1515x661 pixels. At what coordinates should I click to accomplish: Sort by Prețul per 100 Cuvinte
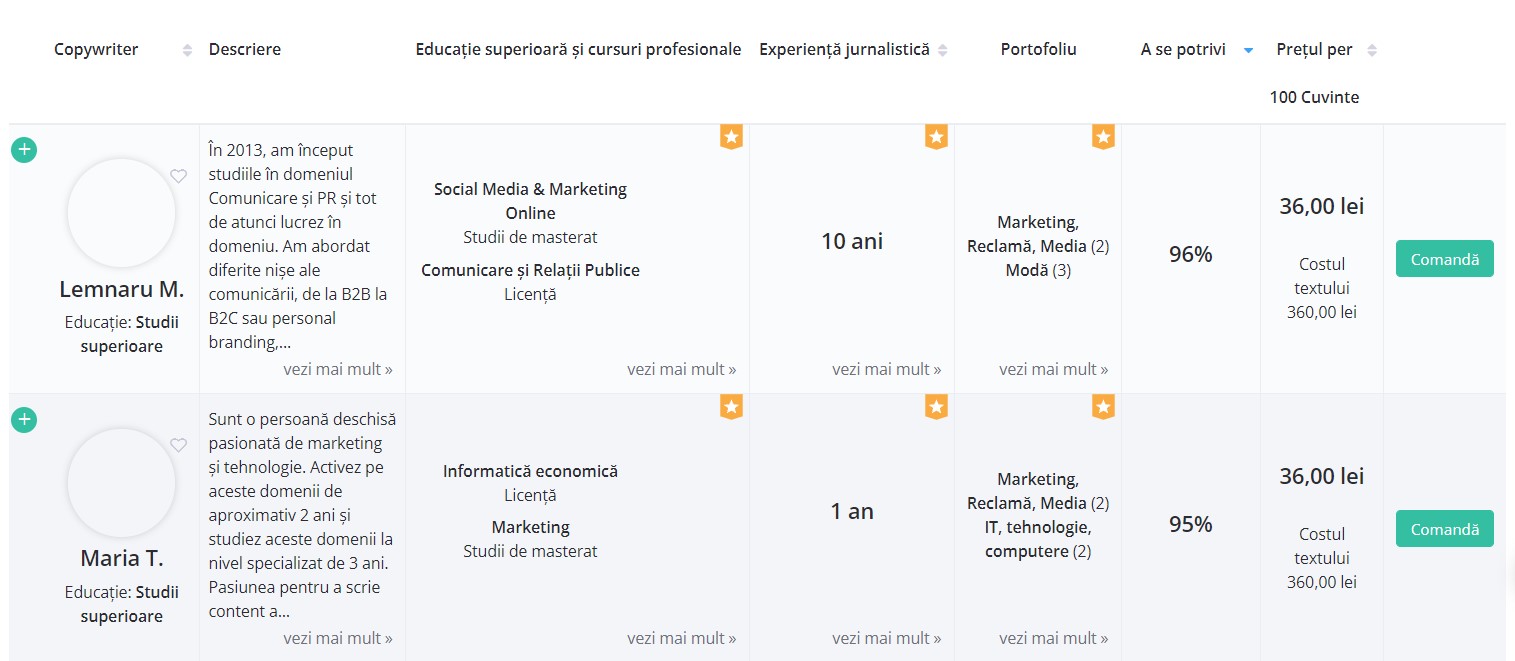1372,50
